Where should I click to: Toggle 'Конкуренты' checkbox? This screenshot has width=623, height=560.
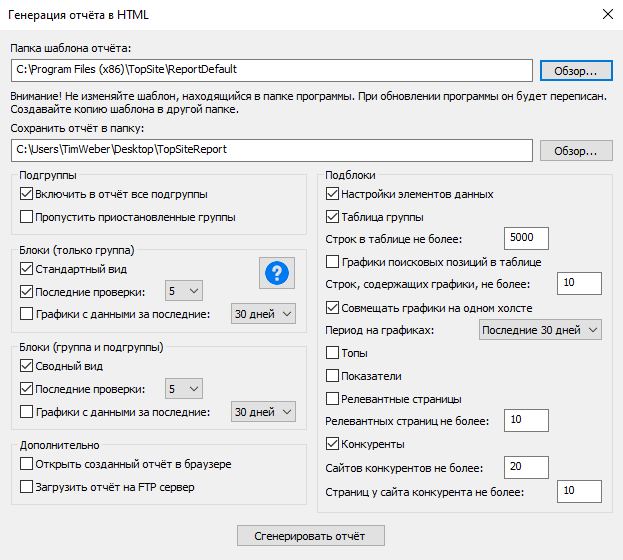click(334, 444)
